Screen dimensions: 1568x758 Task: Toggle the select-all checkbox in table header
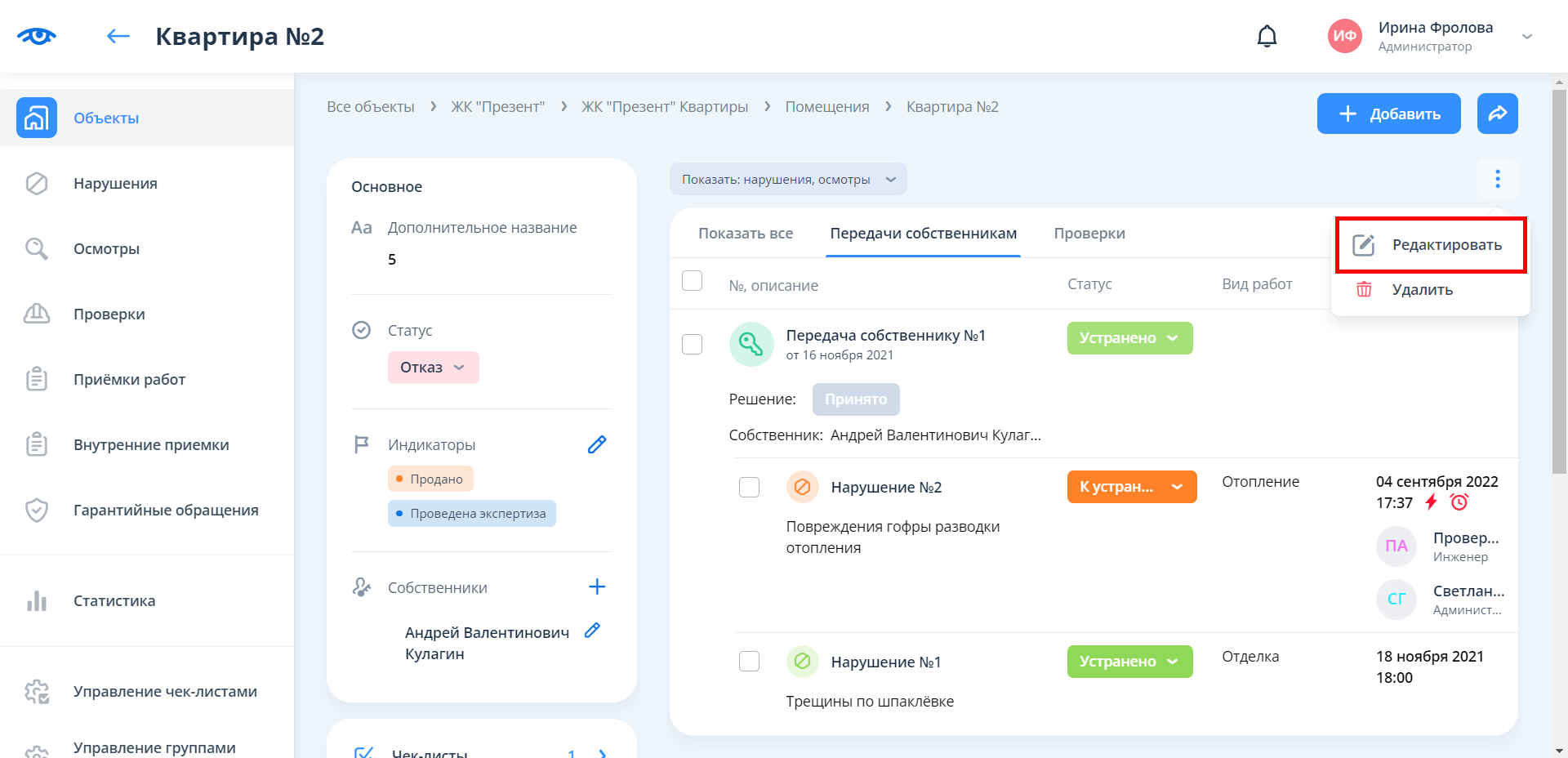click(x=692, y=281)
